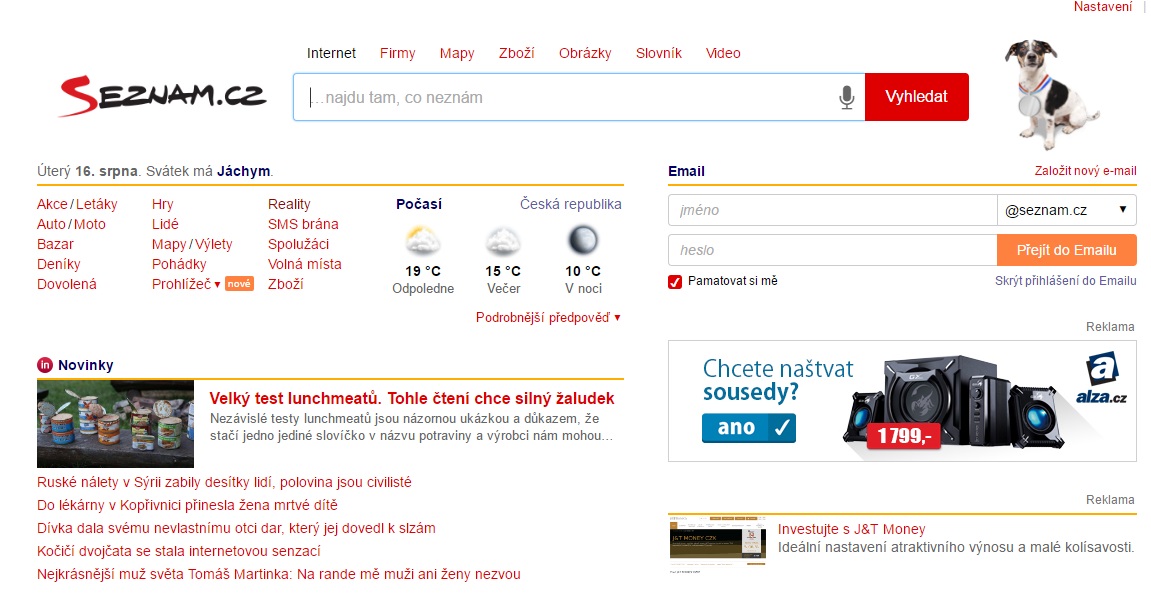Open the Prohlížeč service link
1151x596 pixels.
click(x=181, y=284)
